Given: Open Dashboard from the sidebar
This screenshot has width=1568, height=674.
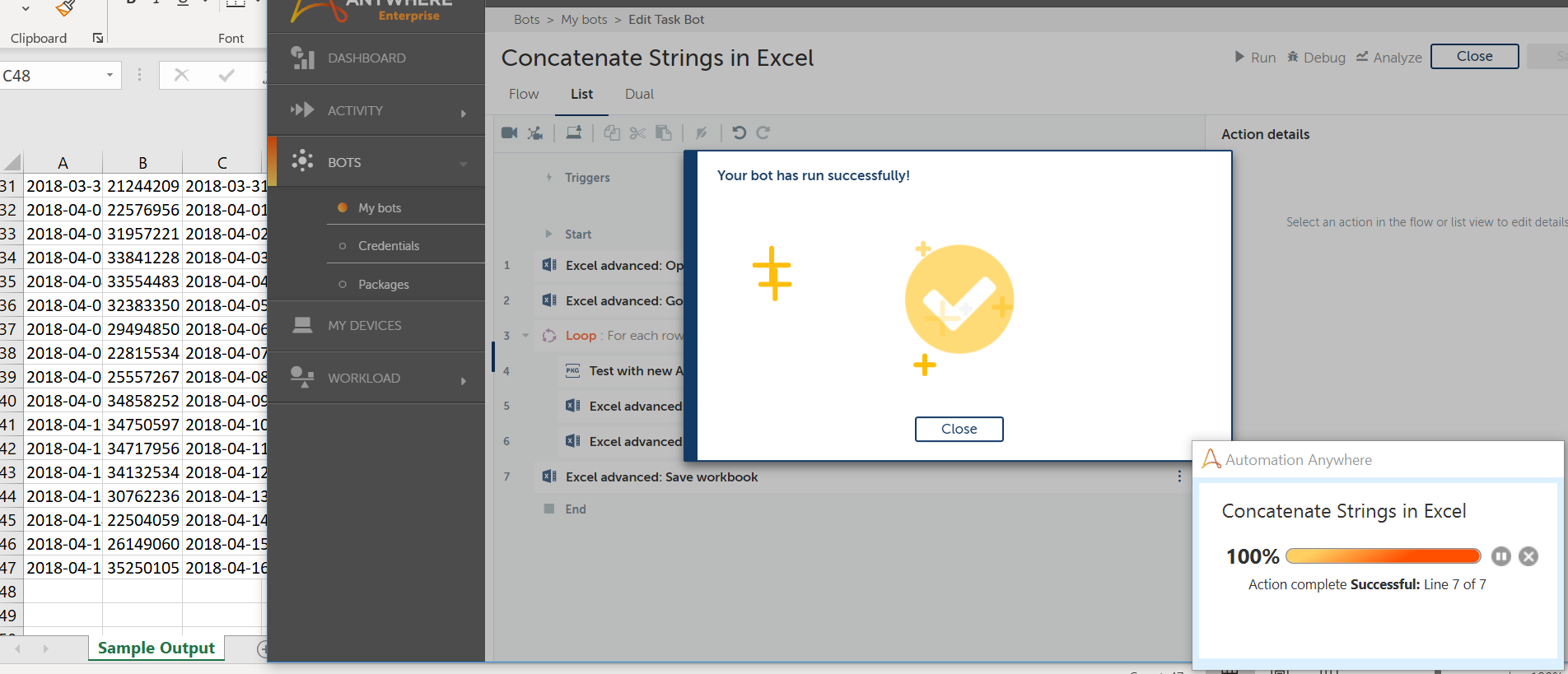Looking at the screenshot, I should pyautogui.click(x=366, y=58).
